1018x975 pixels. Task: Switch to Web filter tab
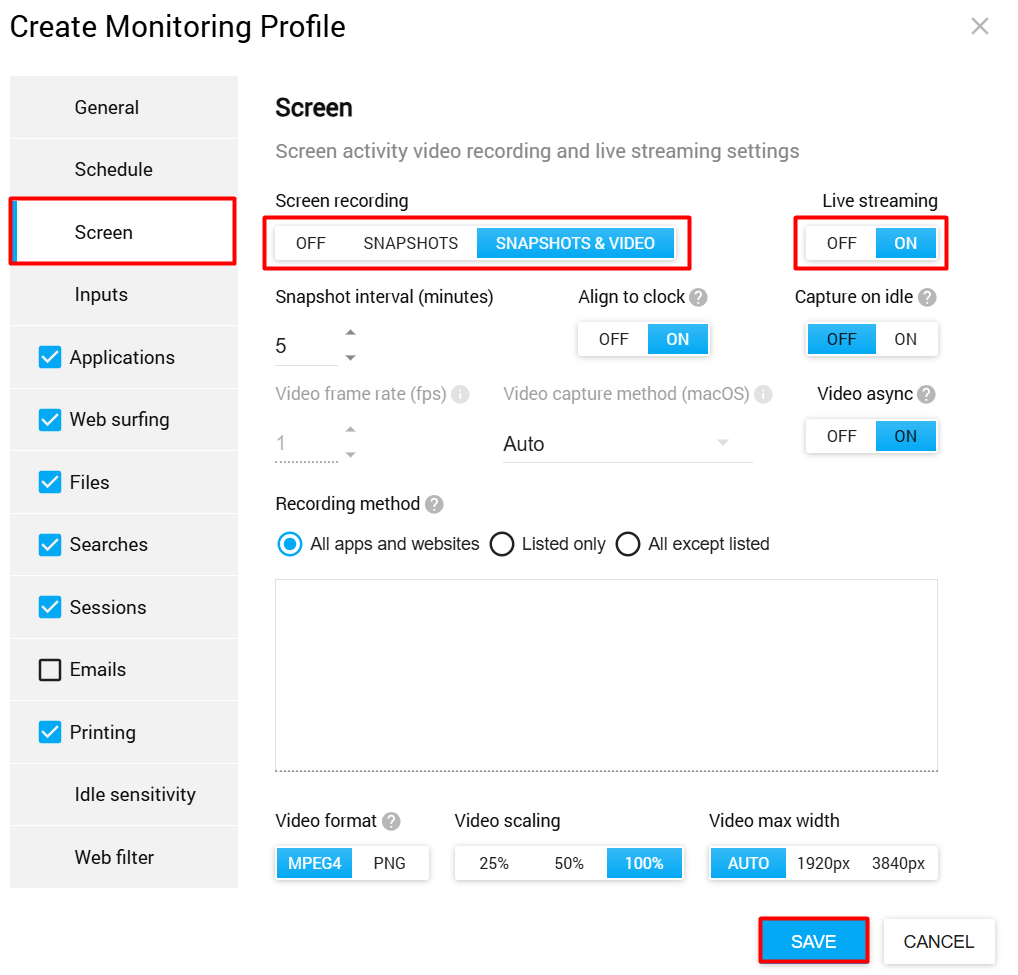tap(114, 857)
